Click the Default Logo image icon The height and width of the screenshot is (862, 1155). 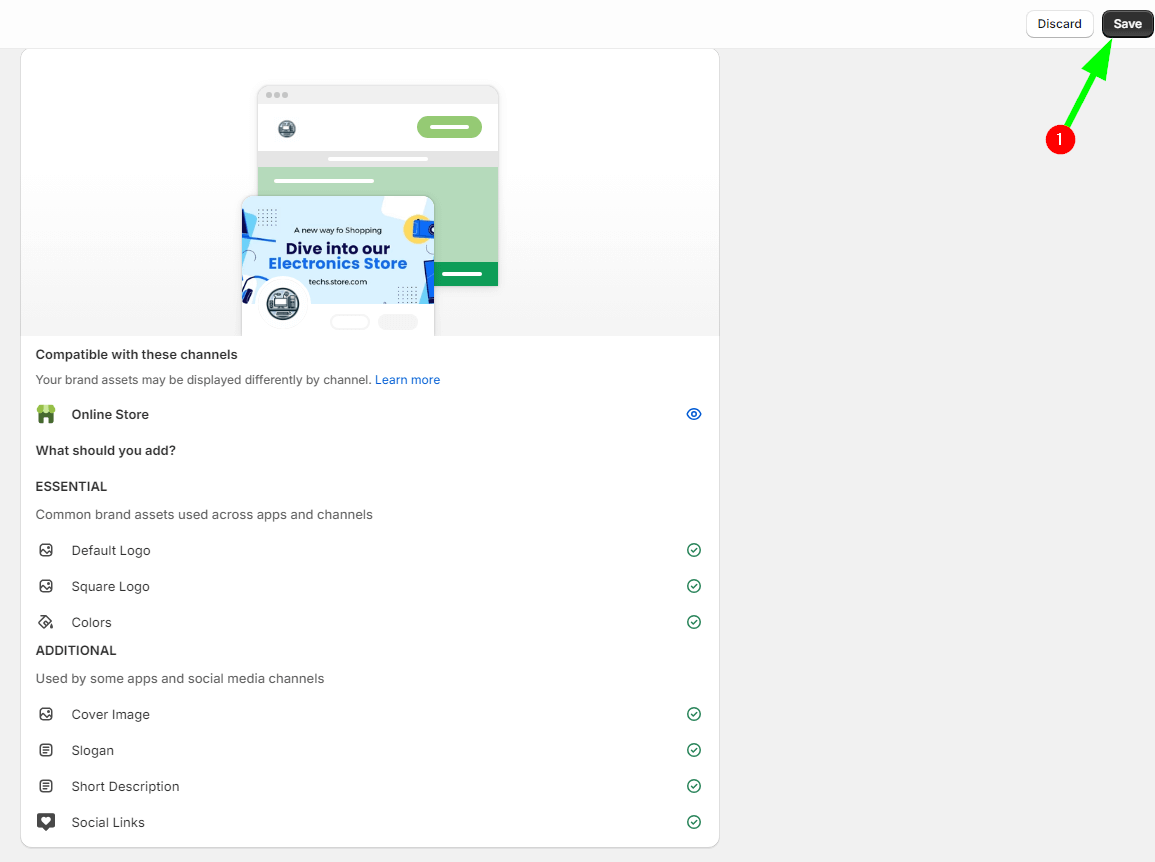46,550
